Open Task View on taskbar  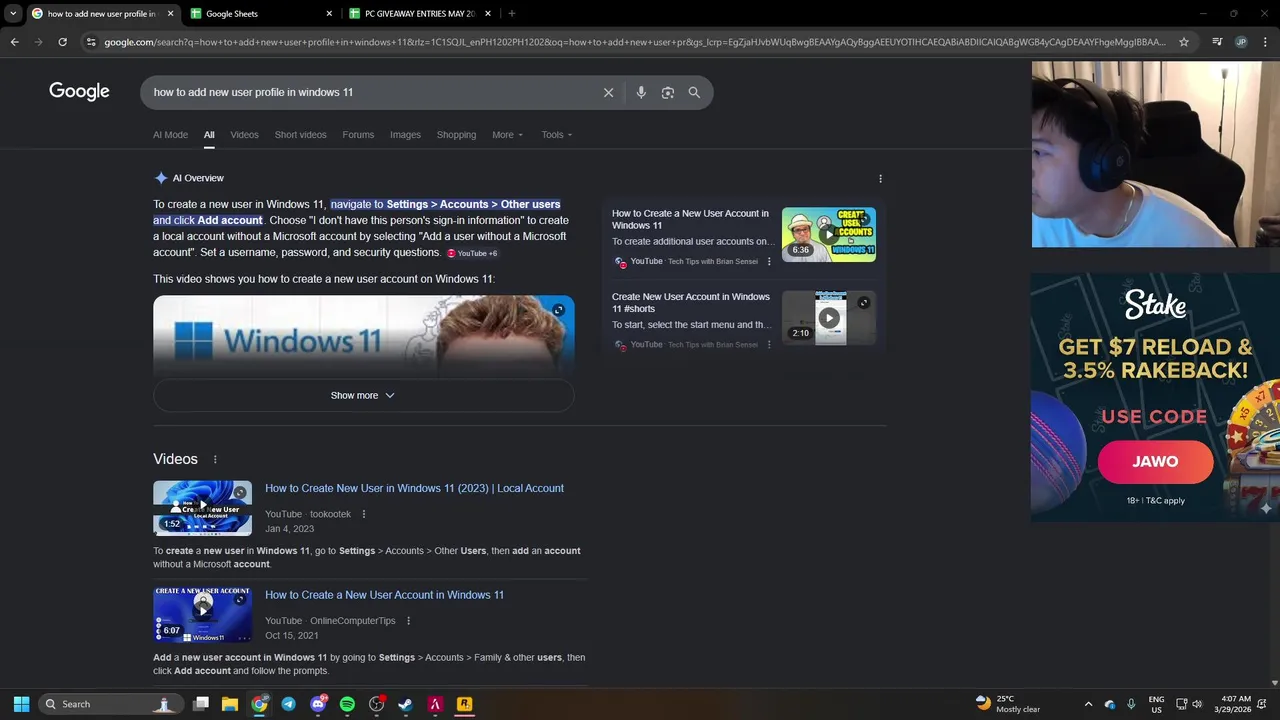coord(201,704)
